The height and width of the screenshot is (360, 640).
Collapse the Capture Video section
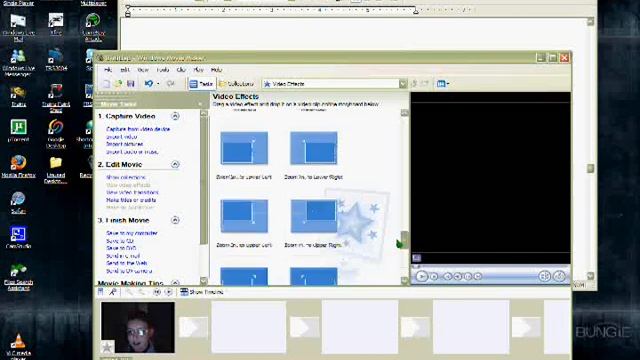coord(175,116)
